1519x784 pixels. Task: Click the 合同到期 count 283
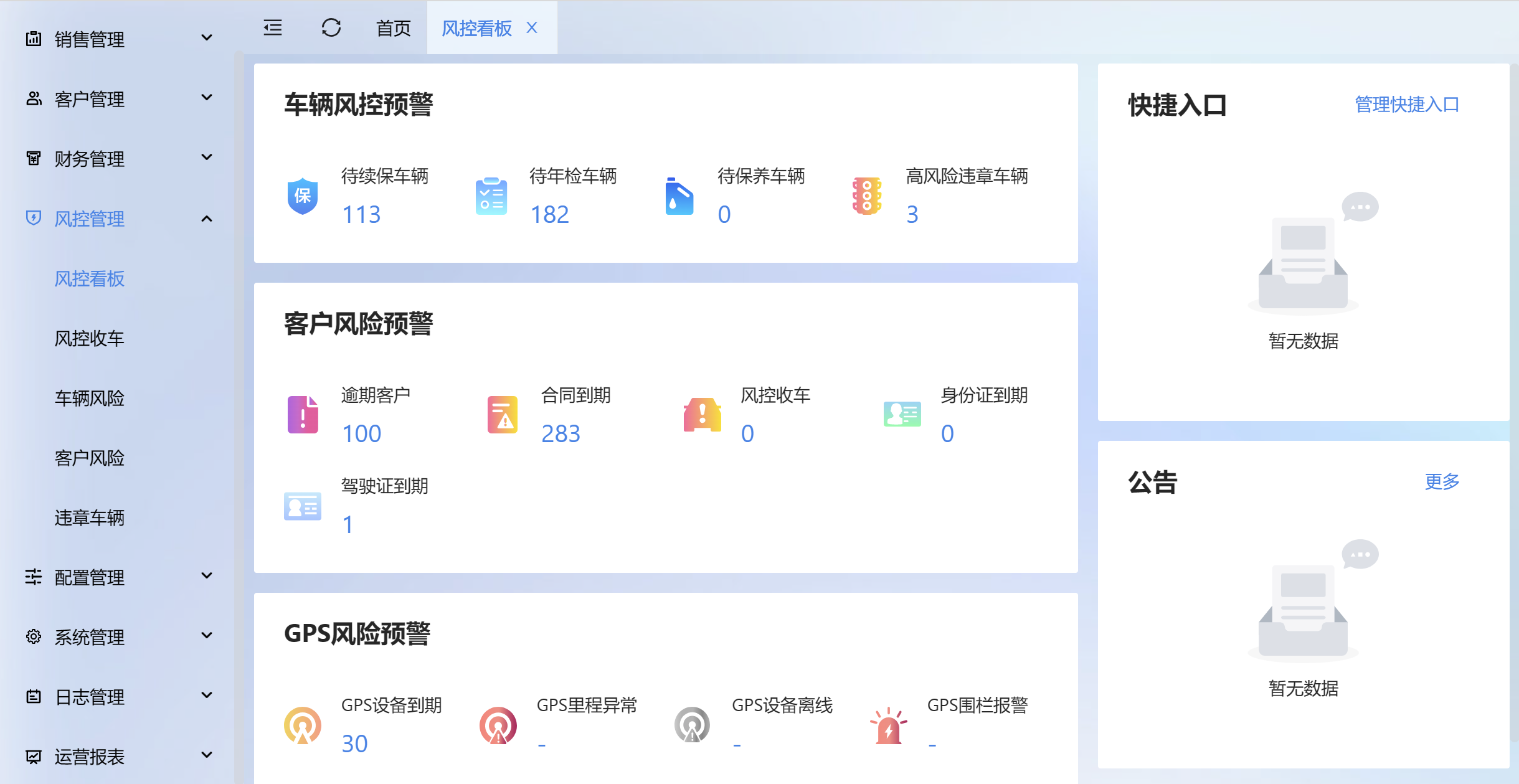[x=561, y=434]
